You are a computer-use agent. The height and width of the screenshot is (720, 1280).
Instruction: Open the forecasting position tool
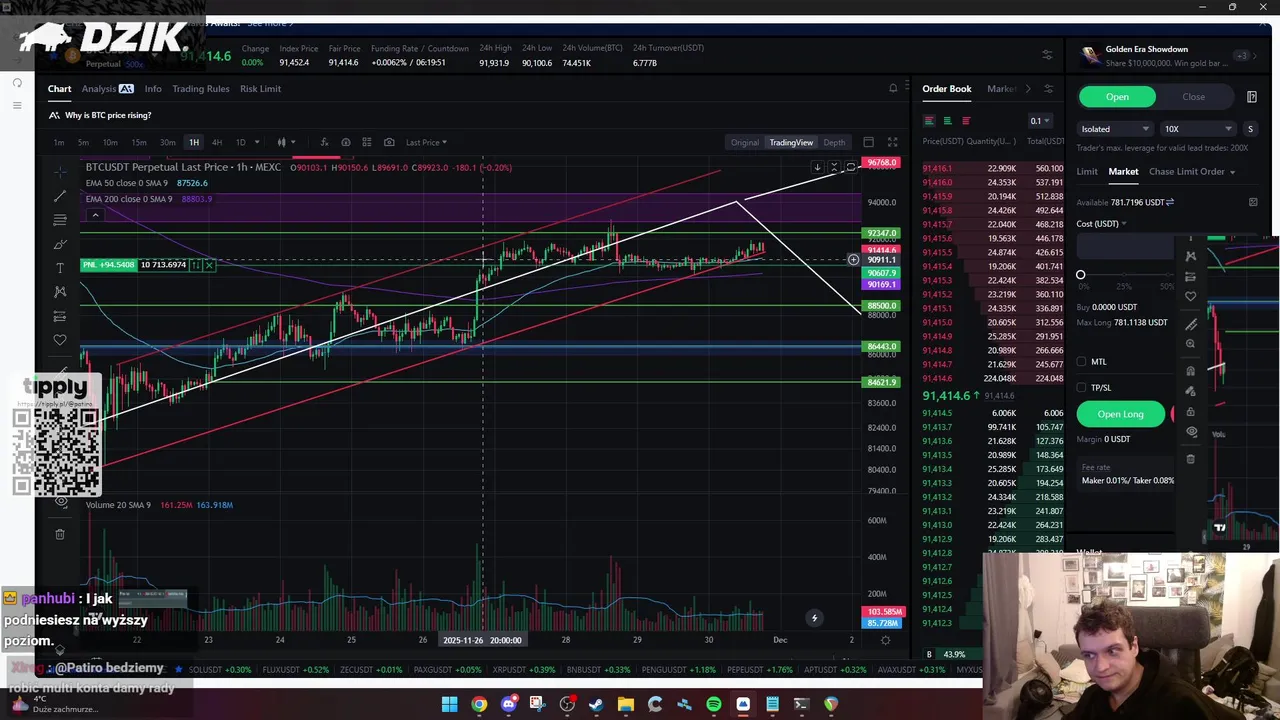tap(60, 316)
